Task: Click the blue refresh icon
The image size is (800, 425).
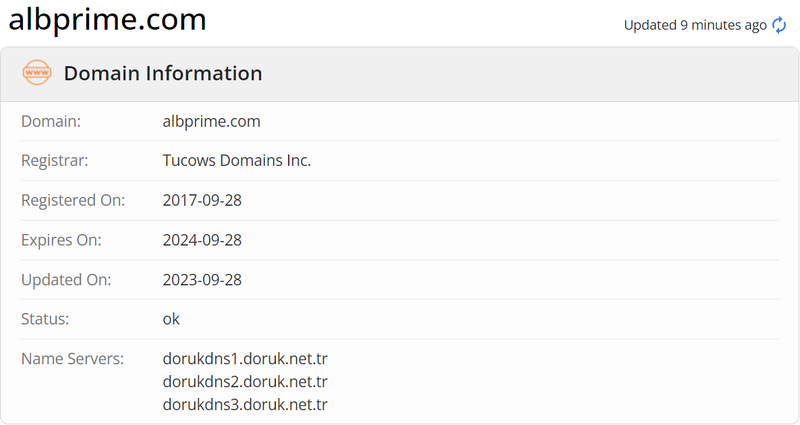Action: tap(779, 25)
